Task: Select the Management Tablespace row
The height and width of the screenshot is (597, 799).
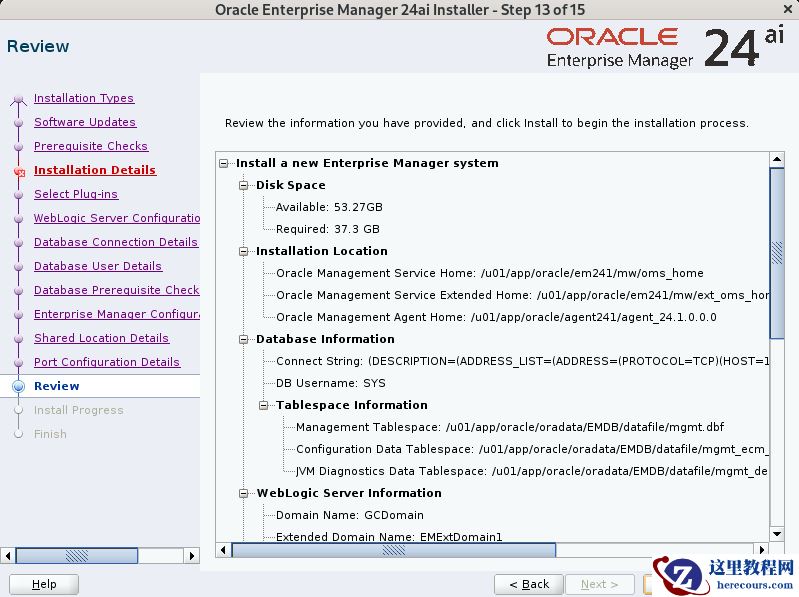Action: pos(510,427)
